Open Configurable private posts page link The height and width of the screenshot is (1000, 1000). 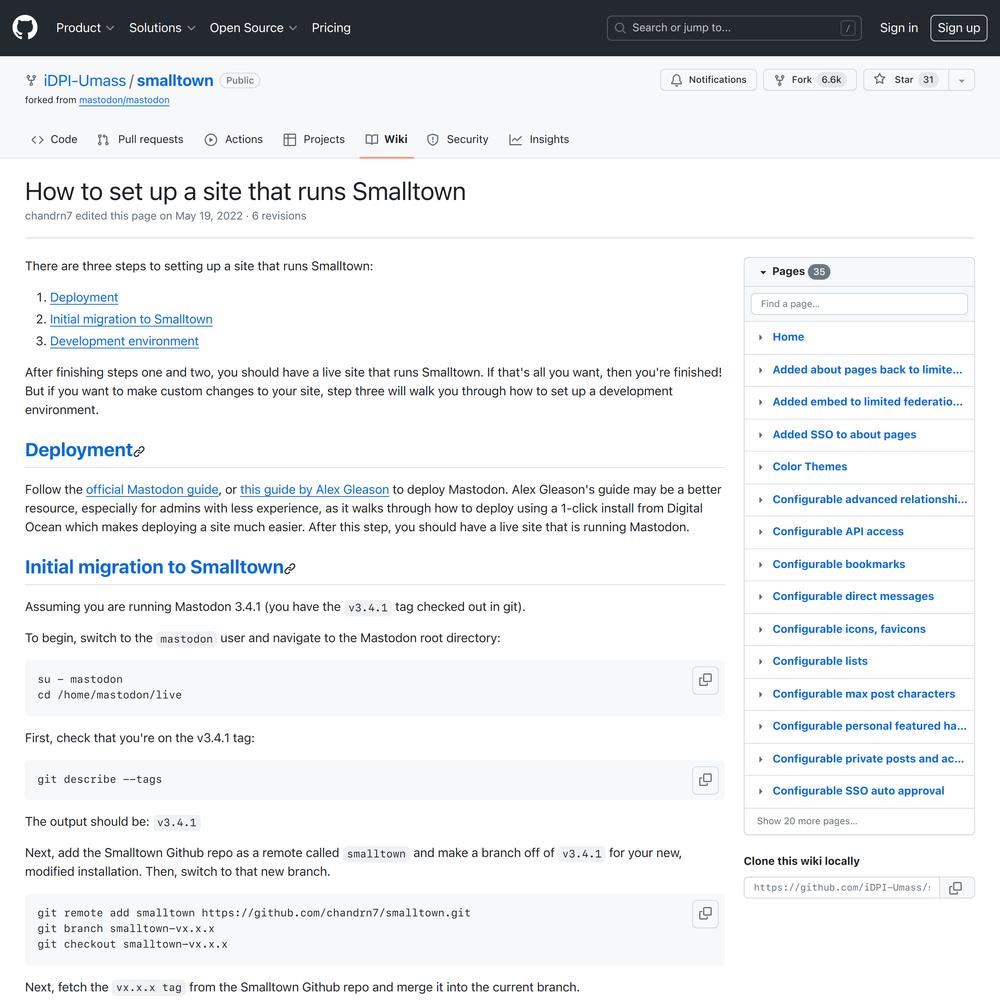click(868, 759)
